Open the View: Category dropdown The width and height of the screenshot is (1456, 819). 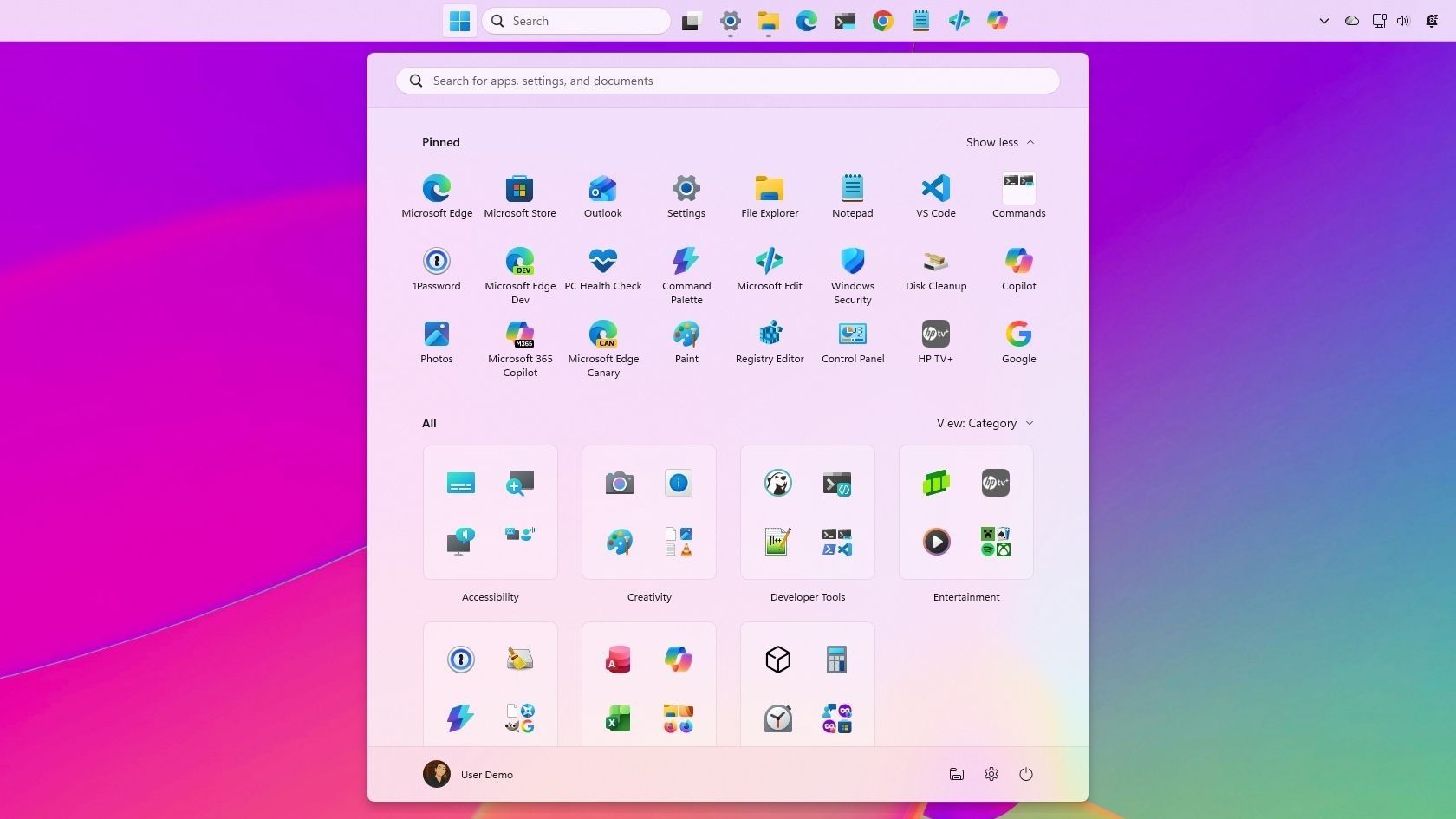(x=985, y=423)
